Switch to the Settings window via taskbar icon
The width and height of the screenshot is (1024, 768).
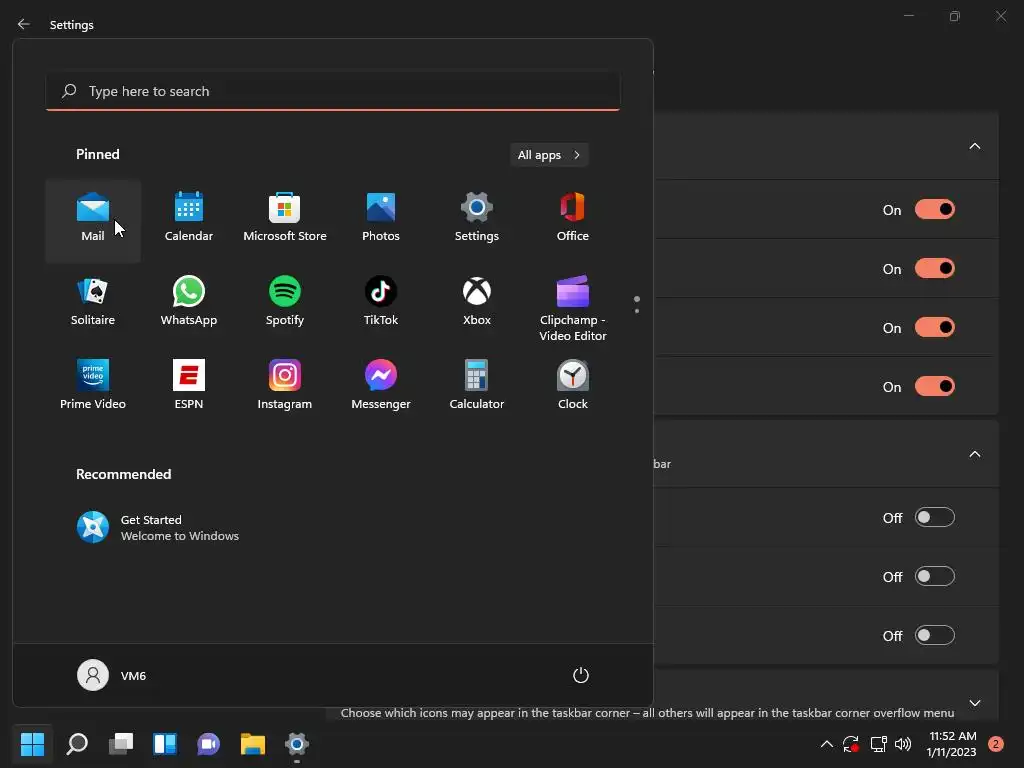[x=296, y=743]
